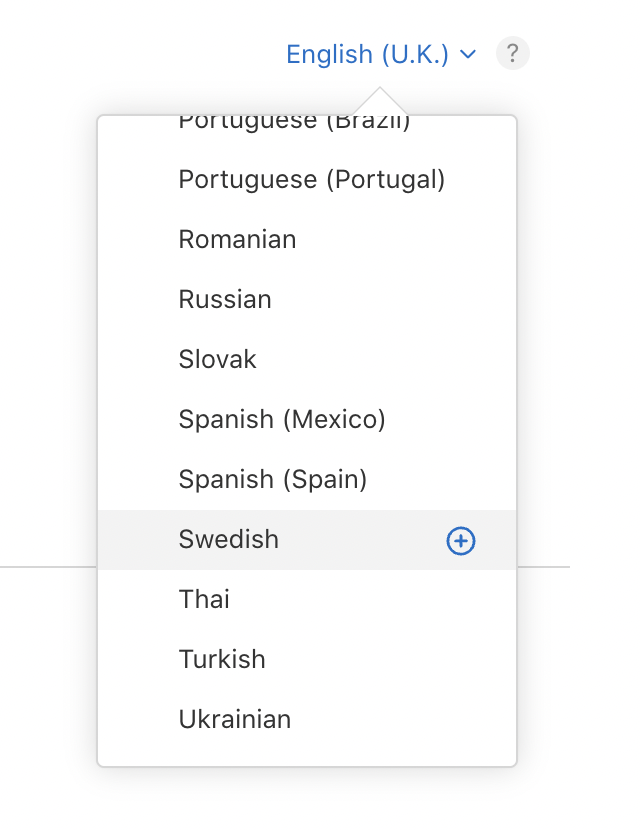
Task: Click blank area below Ukrainian in popup
Action: click(306, 752)
